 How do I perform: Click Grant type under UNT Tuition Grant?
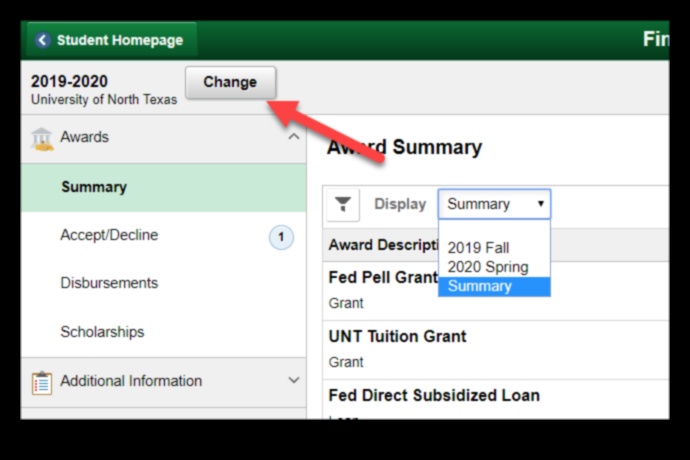point(346,362)
